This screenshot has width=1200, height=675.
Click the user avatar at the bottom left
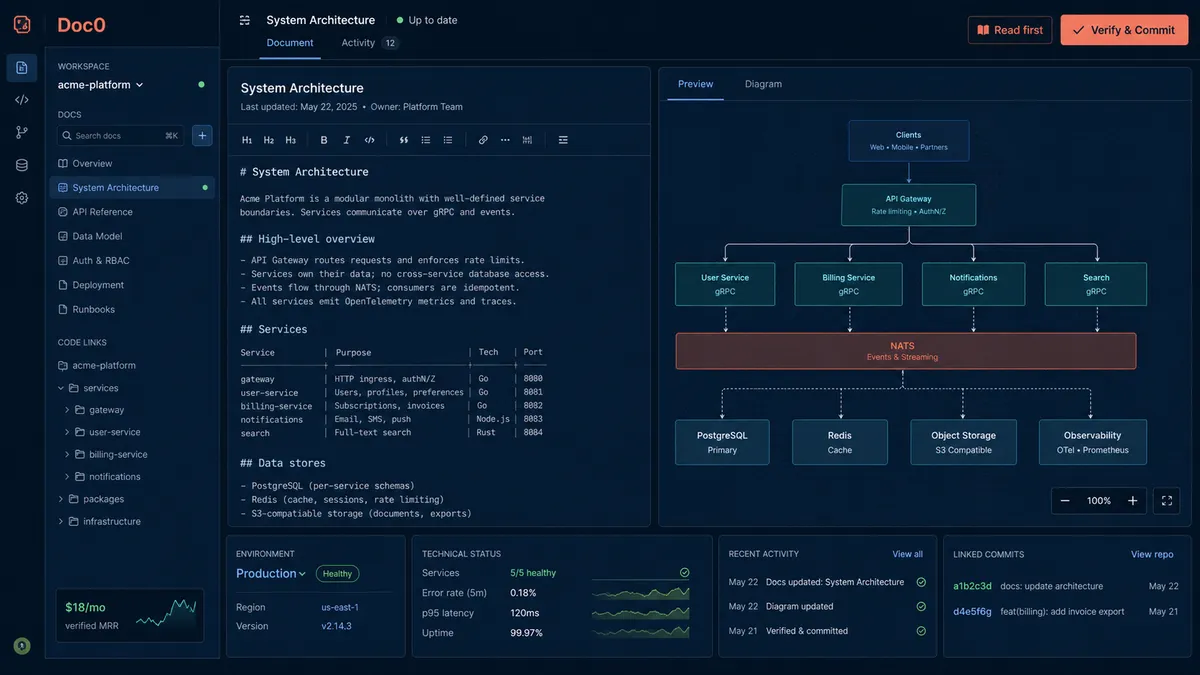22,646
